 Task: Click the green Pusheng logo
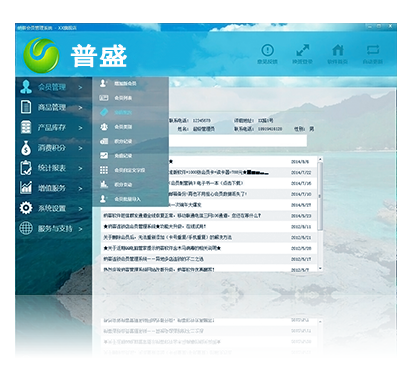41,55
